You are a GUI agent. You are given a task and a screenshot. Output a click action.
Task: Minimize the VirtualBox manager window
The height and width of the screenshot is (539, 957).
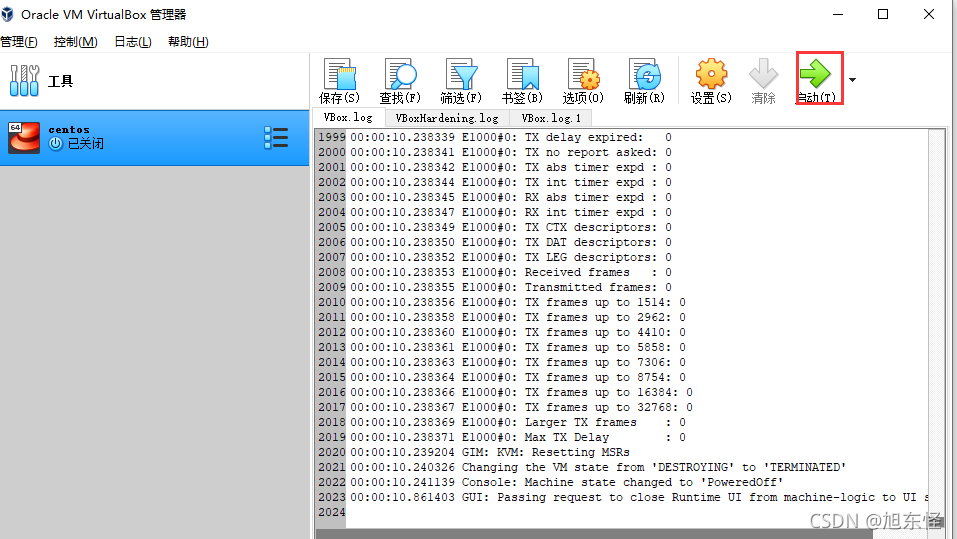click(x=838, y=14)
